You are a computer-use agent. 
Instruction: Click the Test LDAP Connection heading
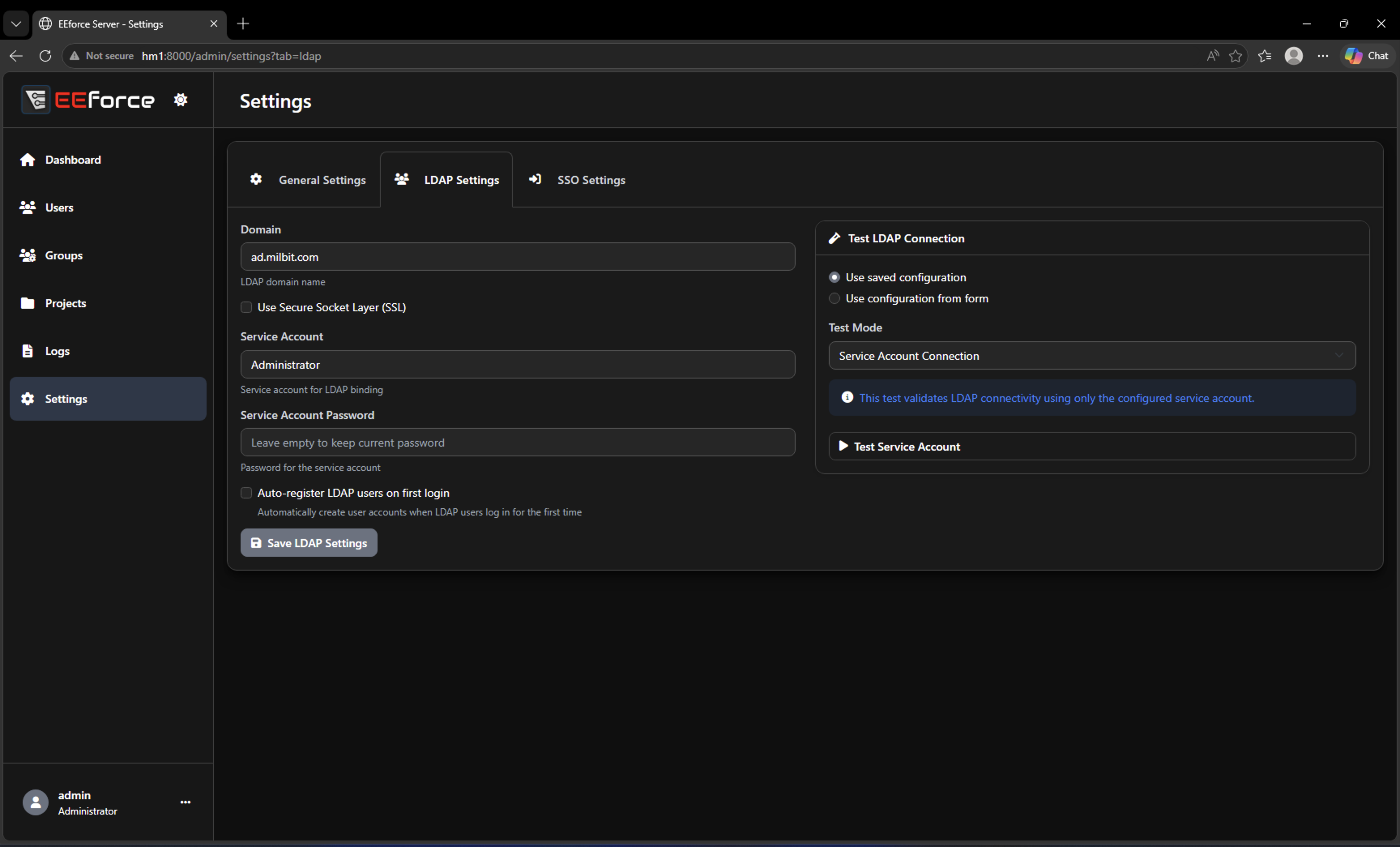point(906,238)
